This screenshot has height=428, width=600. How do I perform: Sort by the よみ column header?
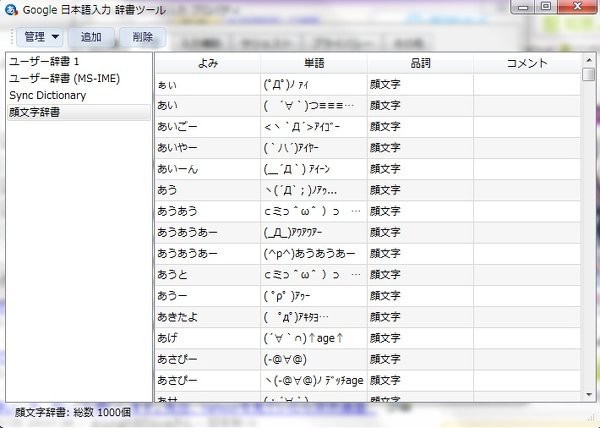click(207, 63)
